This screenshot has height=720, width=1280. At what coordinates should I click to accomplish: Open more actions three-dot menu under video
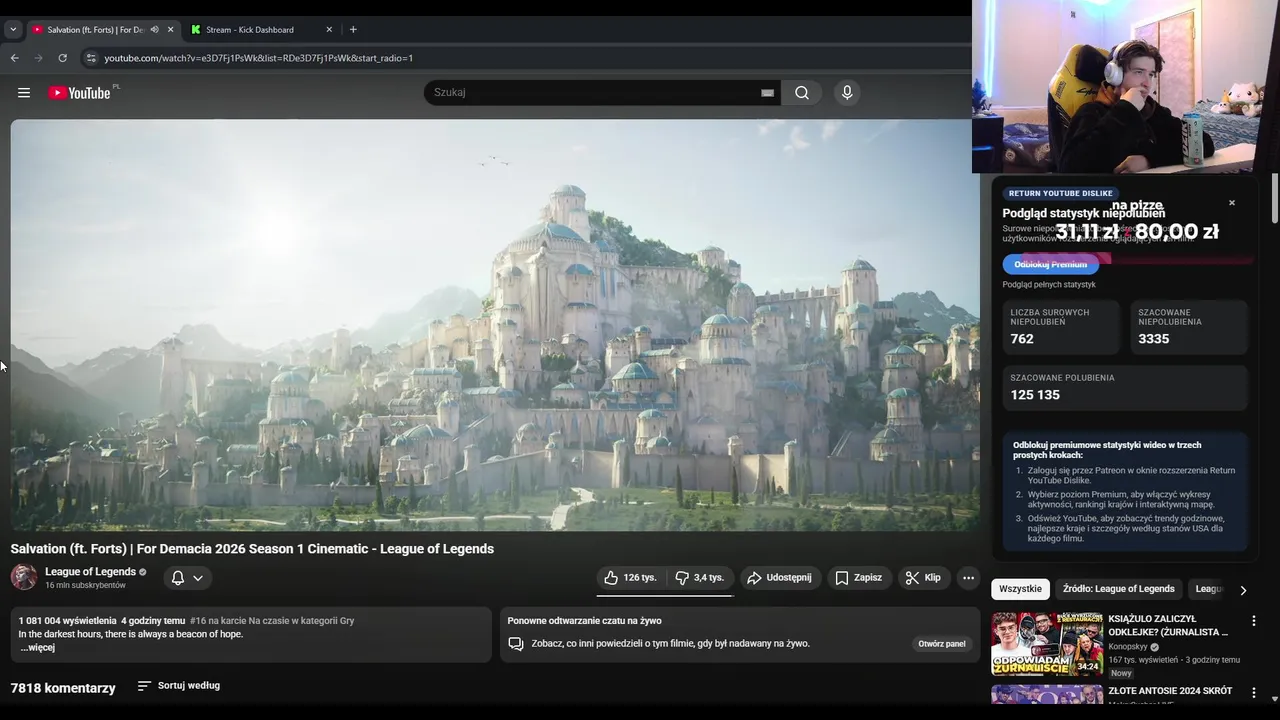968,578
